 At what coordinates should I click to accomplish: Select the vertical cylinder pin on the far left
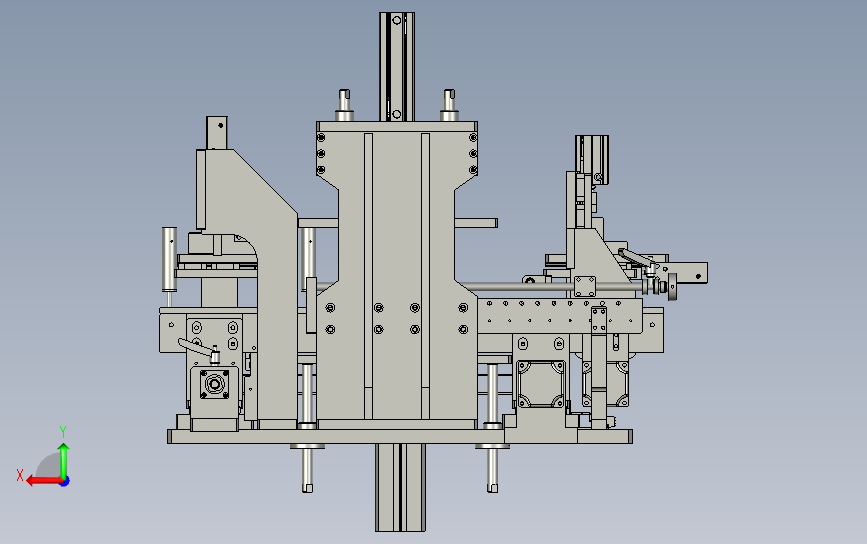click(169, 259)
